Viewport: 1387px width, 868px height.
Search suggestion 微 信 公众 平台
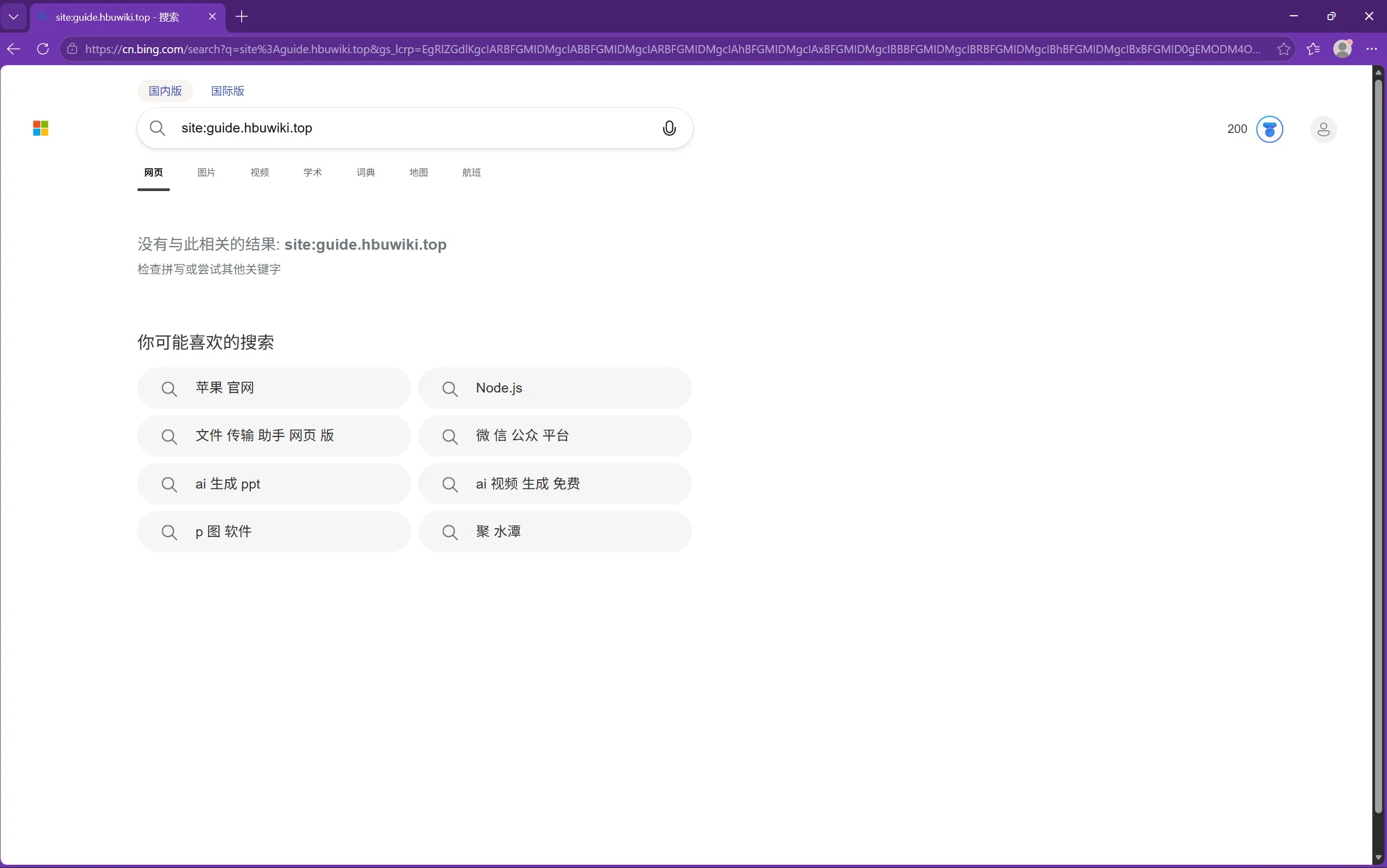point(555,436)
